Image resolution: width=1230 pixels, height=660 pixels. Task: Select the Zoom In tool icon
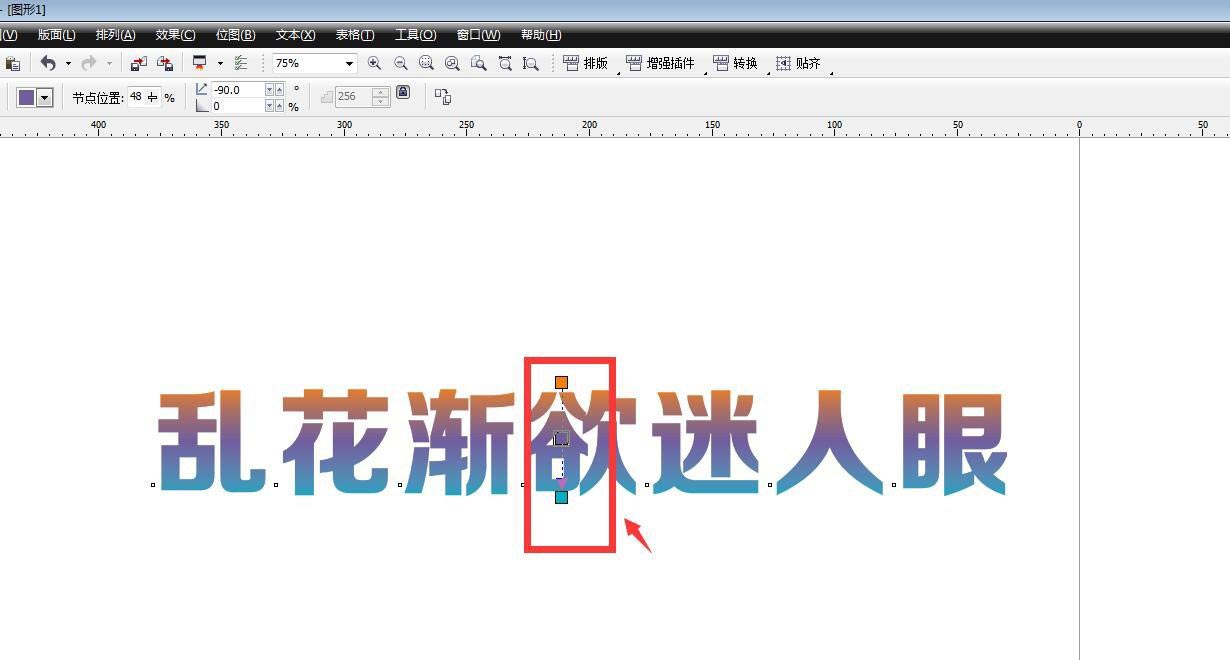pos(374,62)
